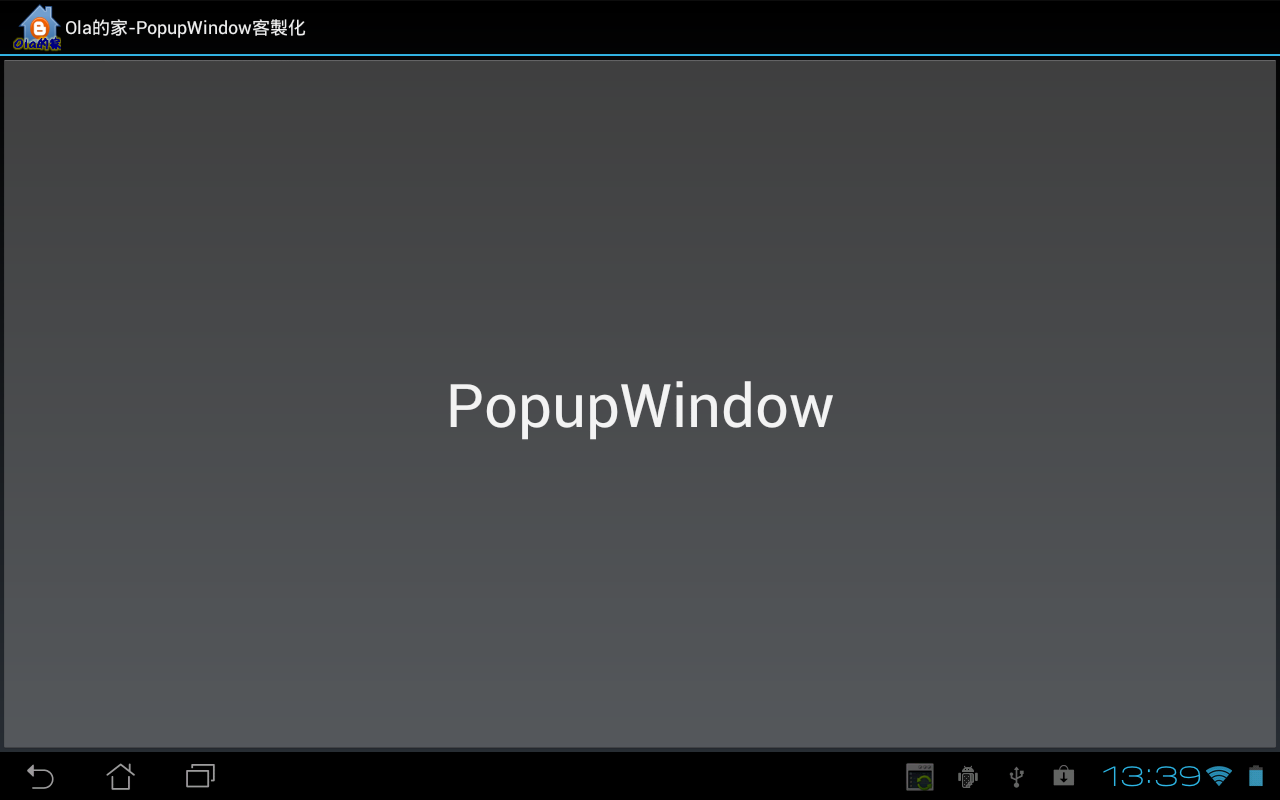Click the title Ola的家-PopupWindow客製化
Image resolution: width=1280 pixels, height=800 pixels.
point(185,28)
